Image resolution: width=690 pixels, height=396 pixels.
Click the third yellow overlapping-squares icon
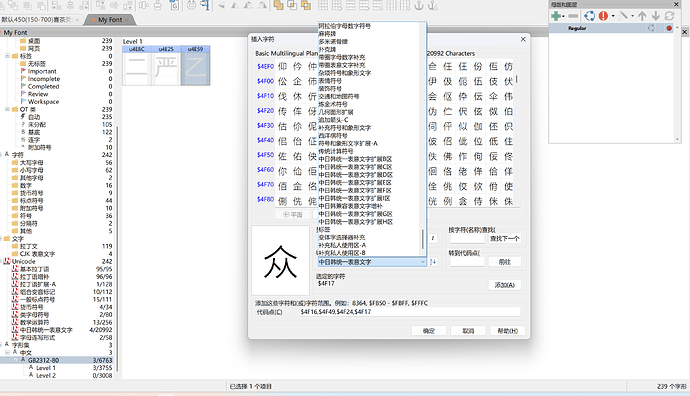tap(305, 5)
